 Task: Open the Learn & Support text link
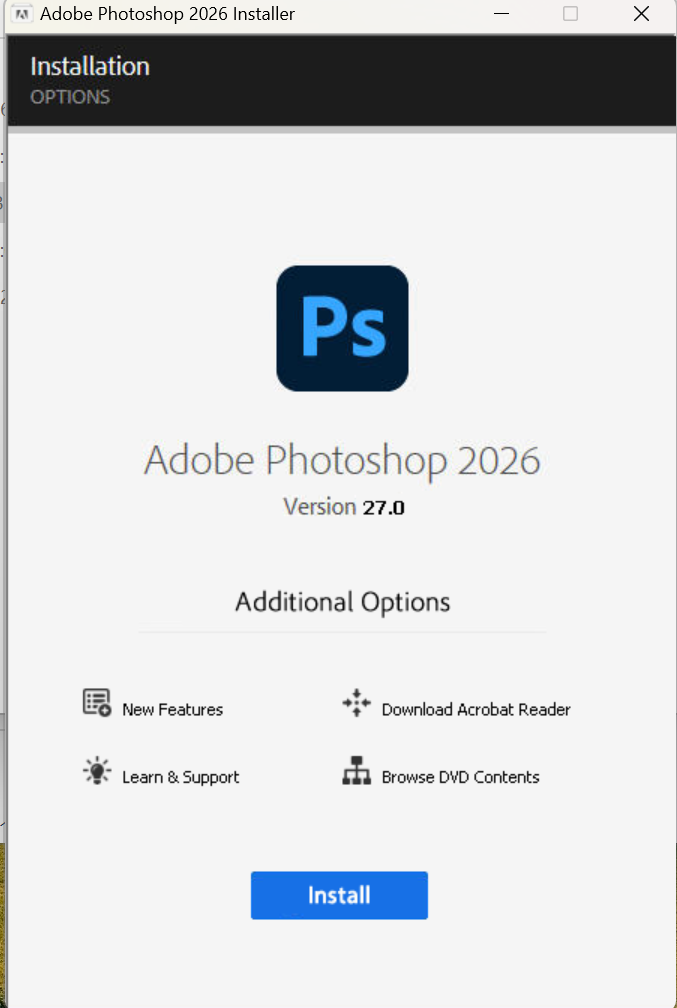(x=180, y=777)
